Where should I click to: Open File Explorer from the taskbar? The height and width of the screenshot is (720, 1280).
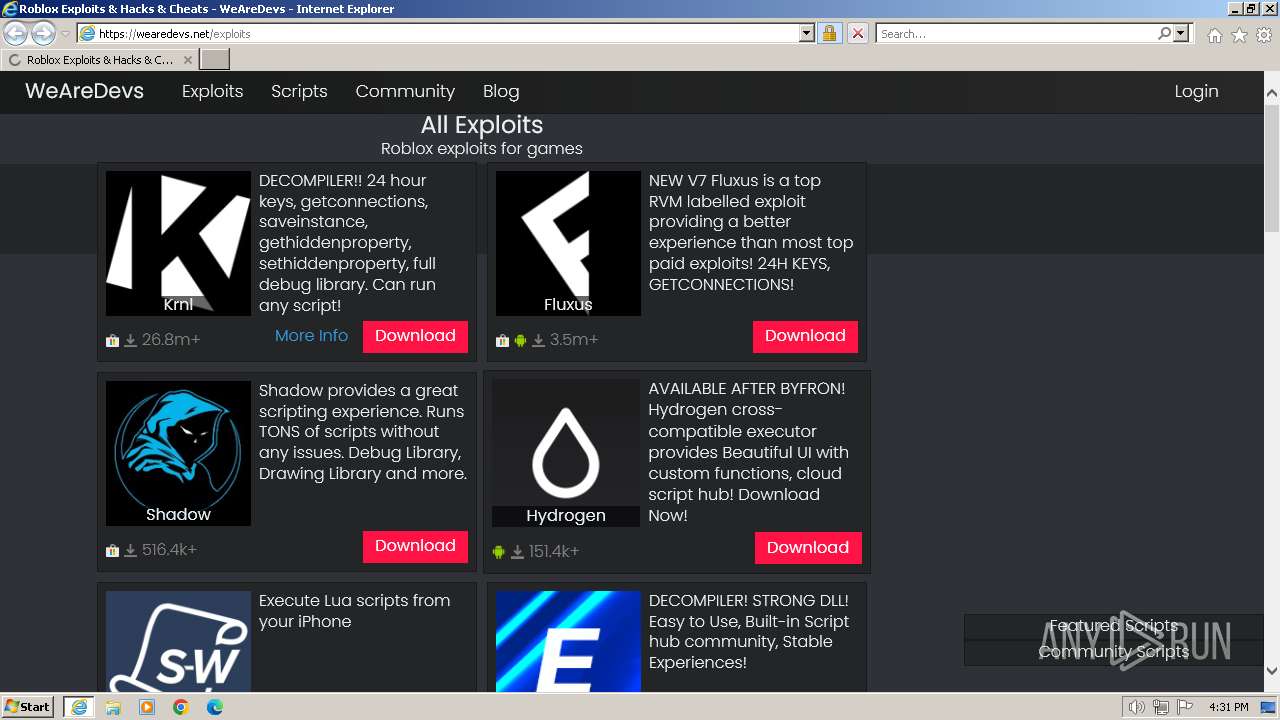113,707
